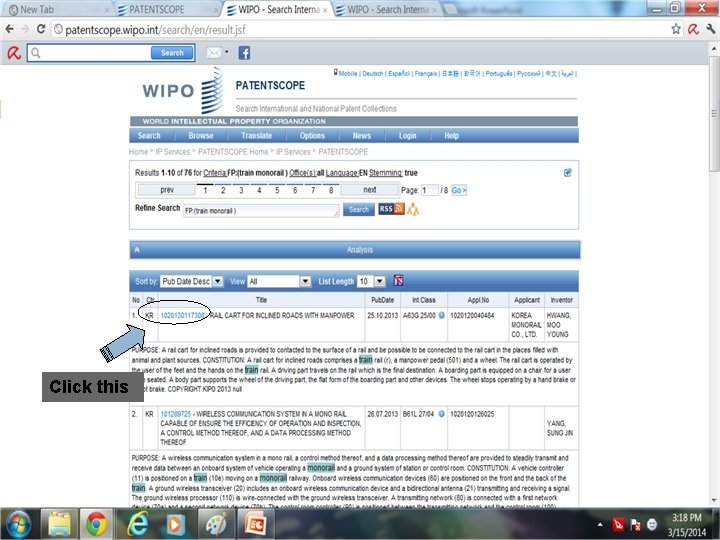Screen dimensions: 720x540
Task: Open the Sort by Pub Date Desc dropdown
Action: (191, 281)
